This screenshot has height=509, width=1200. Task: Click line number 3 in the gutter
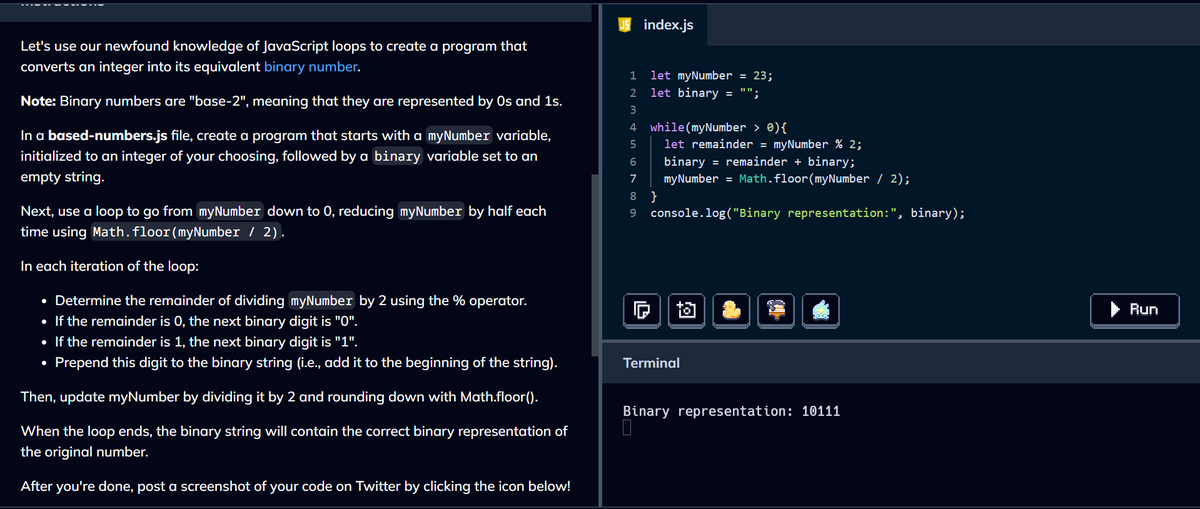click(633, 110)
